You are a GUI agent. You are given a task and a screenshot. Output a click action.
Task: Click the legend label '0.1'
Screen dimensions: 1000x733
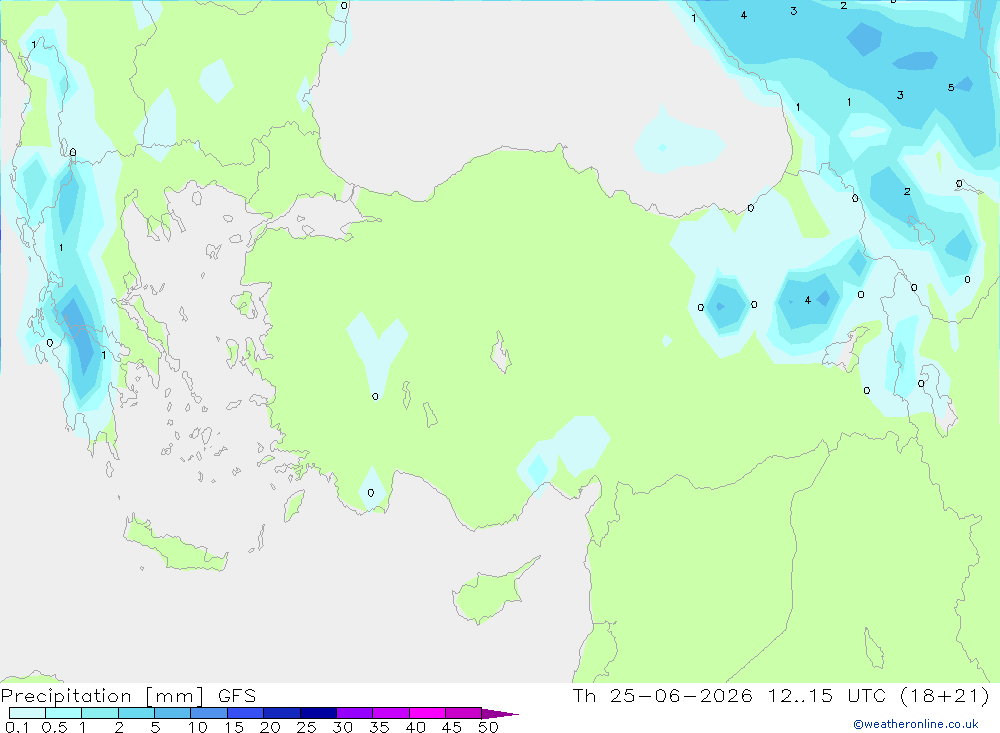17,727
